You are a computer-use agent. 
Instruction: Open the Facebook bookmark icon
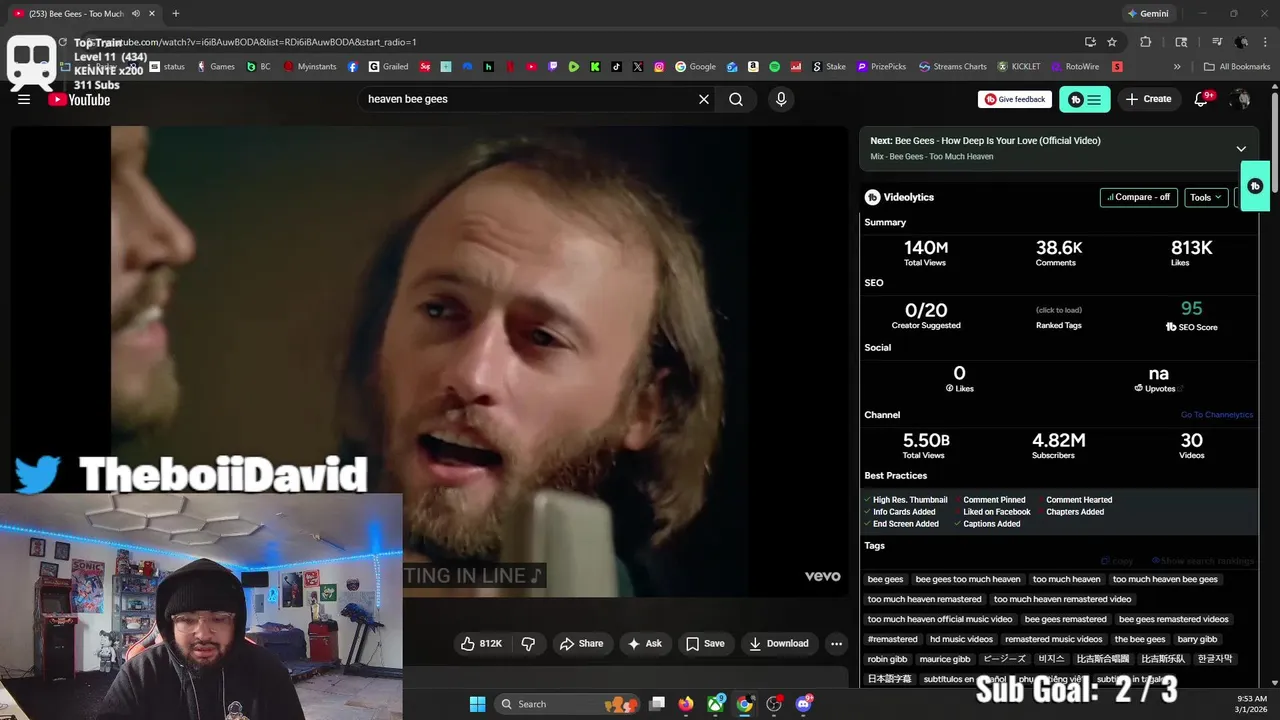click(353, 67)
